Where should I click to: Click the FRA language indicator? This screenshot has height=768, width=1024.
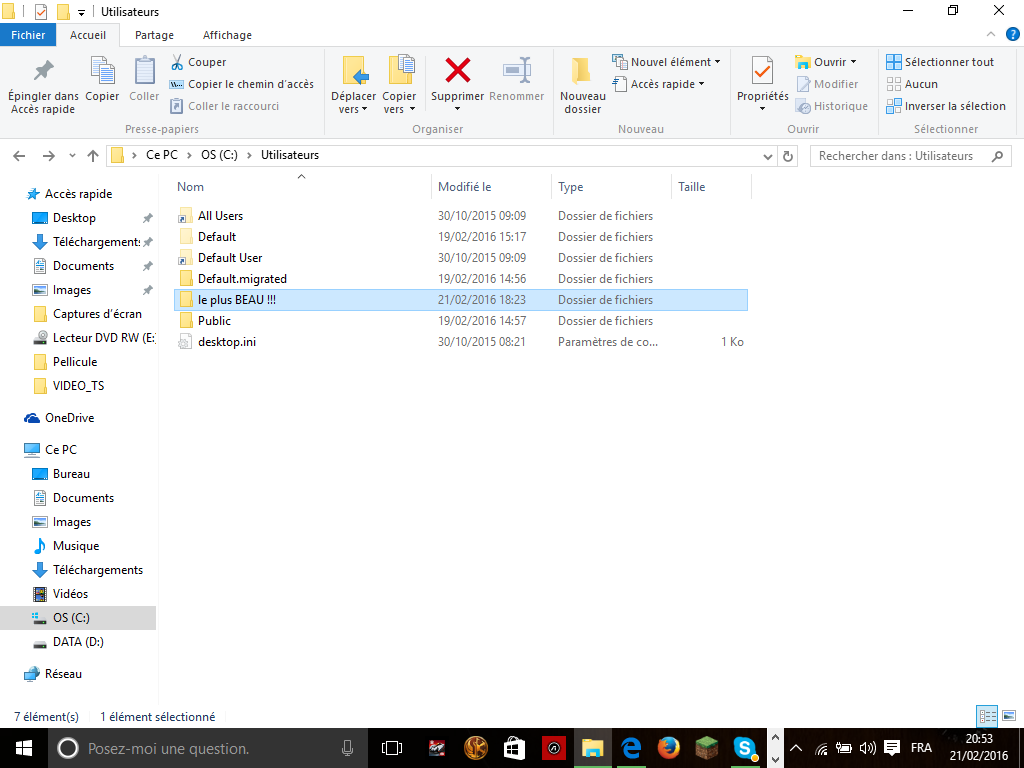pos(921,748)
